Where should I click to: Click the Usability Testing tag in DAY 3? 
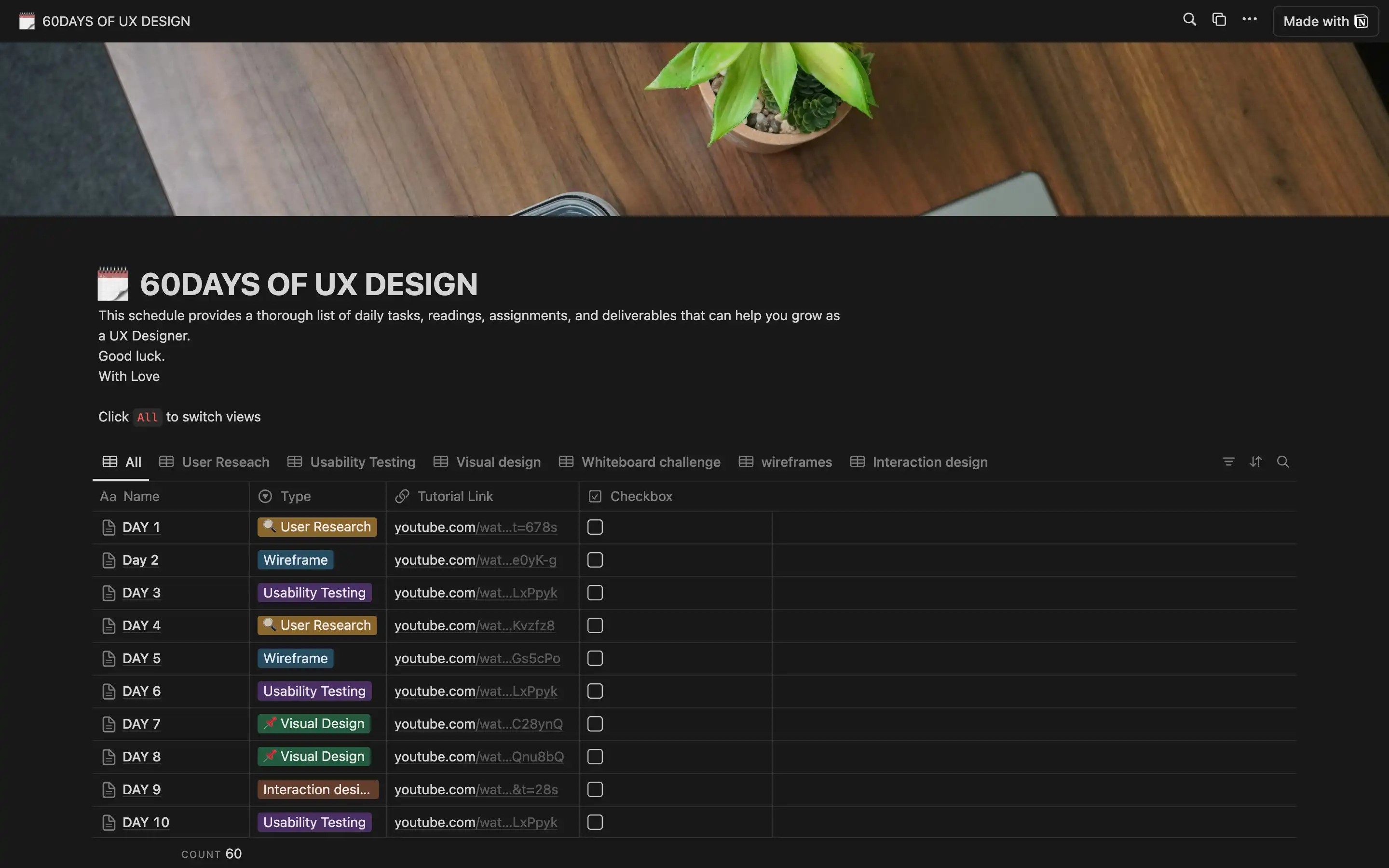point(314,593)
